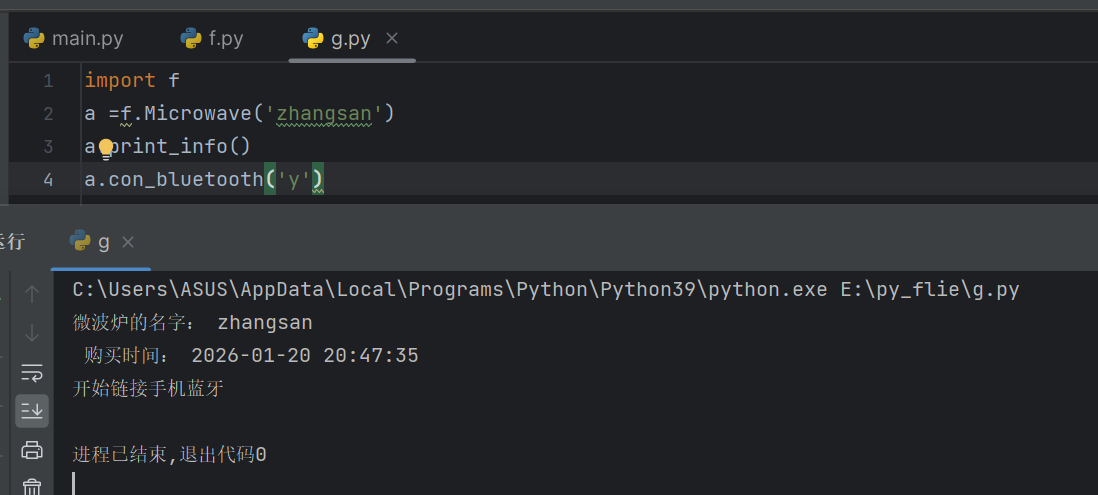This screenshot has height=495, width=1098.
Task: Toggle soft-wrap in Run console
Action: pyautogui.click(x=32, y=372)
